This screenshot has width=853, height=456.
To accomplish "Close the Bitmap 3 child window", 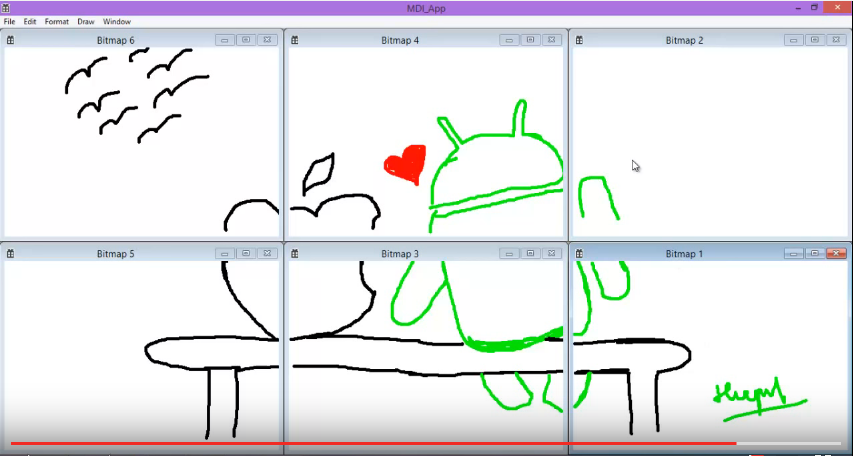I will tap(552, 253).
